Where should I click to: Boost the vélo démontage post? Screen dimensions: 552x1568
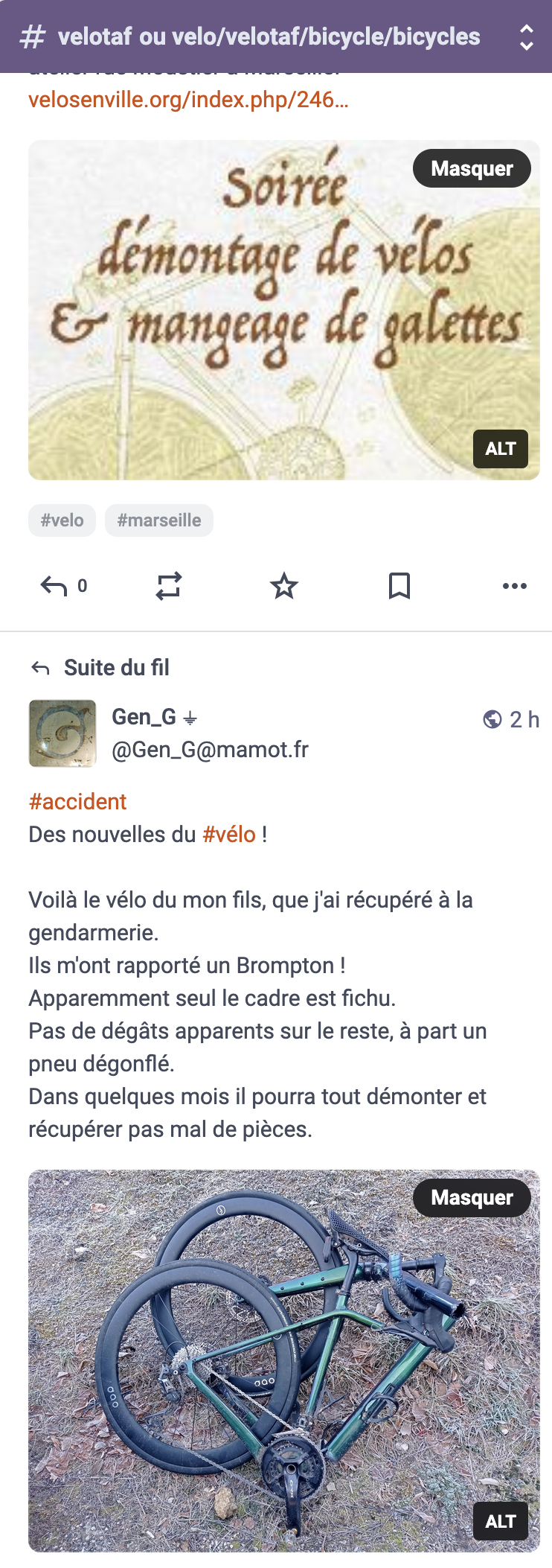169,587
